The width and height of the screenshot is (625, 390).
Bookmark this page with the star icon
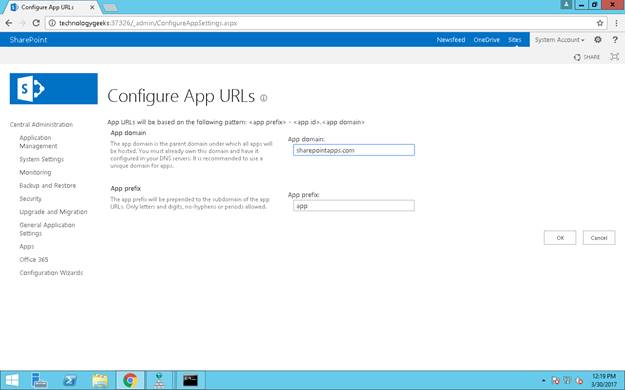pos(600,23)
